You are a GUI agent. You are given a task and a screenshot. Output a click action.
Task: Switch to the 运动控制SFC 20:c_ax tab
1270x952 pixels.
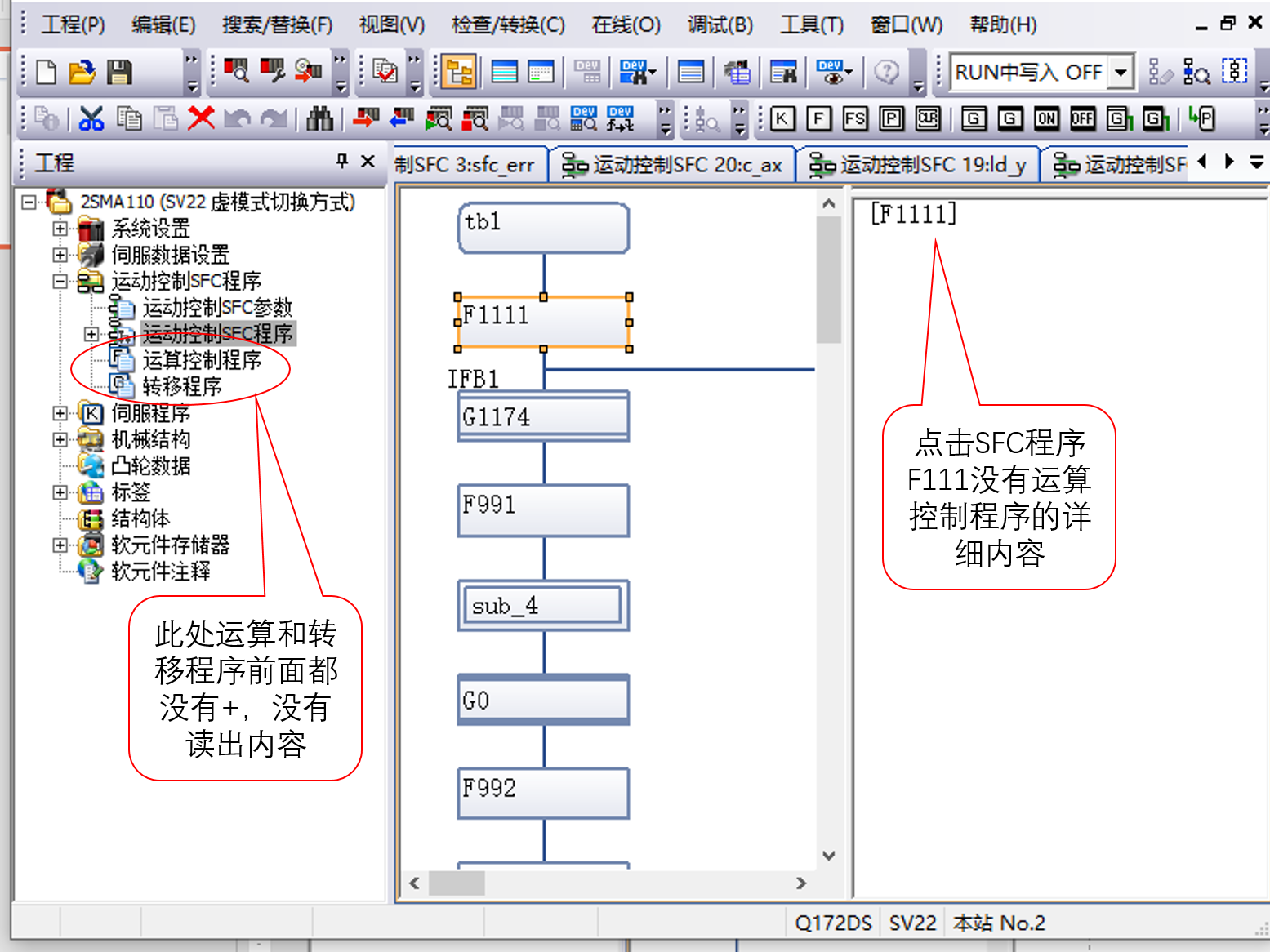point(674,165)
